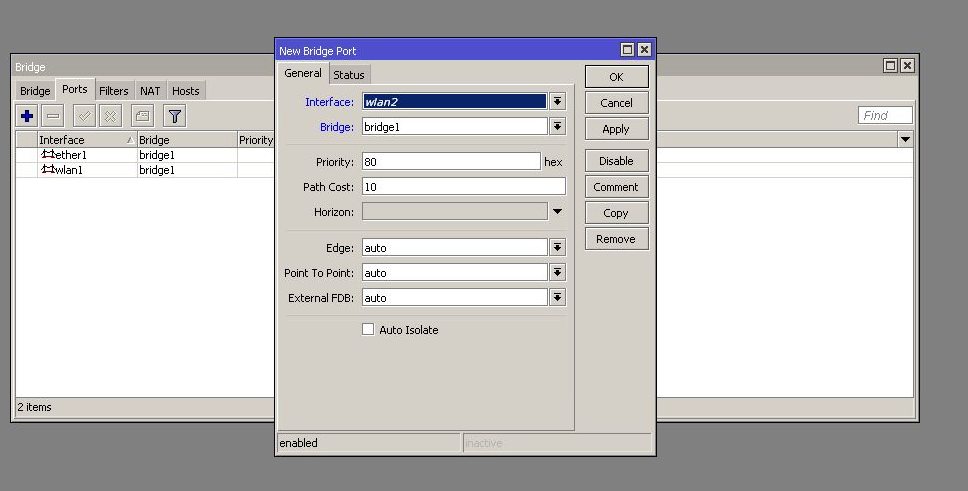Image resolution: width=968 pixels, height=491 pixels.
Task: Sort by the Bridge column header
Action: pyautogui.click(x=187, y=140)
